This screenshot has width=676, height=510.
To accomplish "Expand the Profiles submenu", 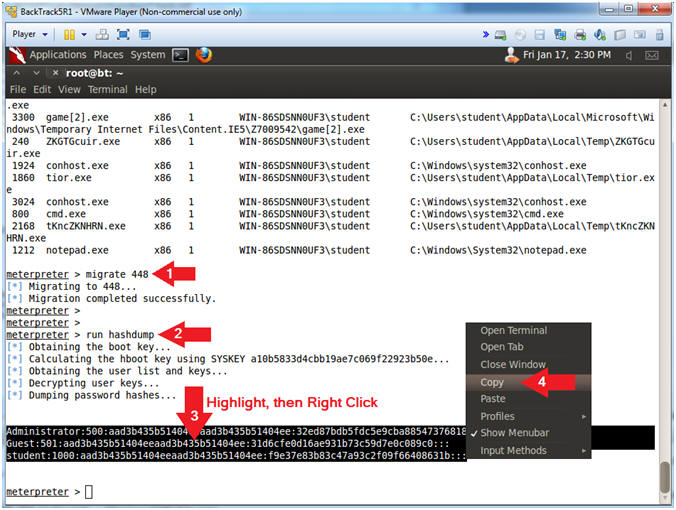I will click(x=529, y=416).
